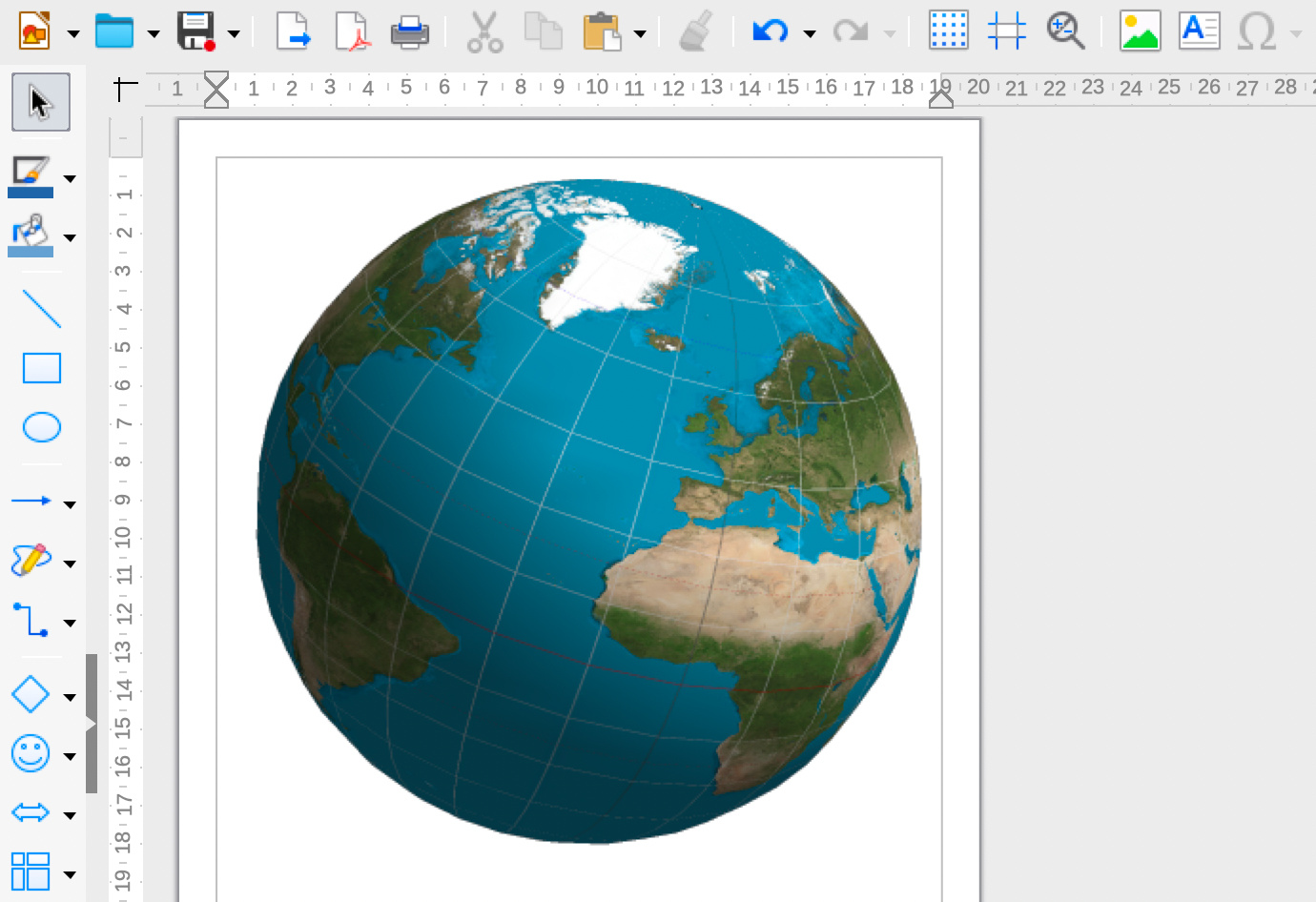Image resolution: width=1316 pixels, height=902 pixels.
Task: Open the Save options dropdown arrow
Action: click(234, 33)
